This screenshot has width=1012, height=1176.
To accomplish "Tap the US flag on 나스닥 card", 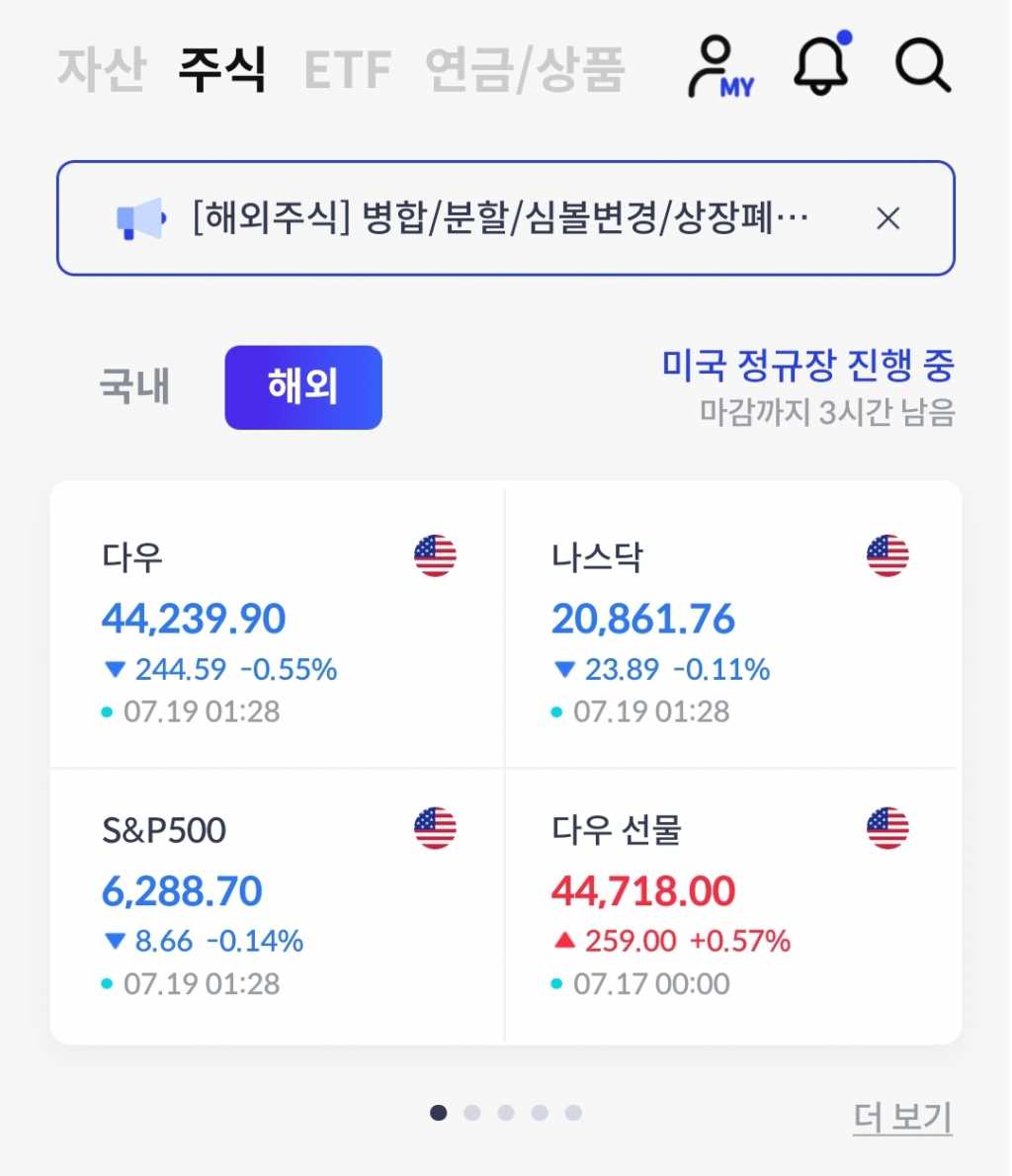I will [886, 556].
